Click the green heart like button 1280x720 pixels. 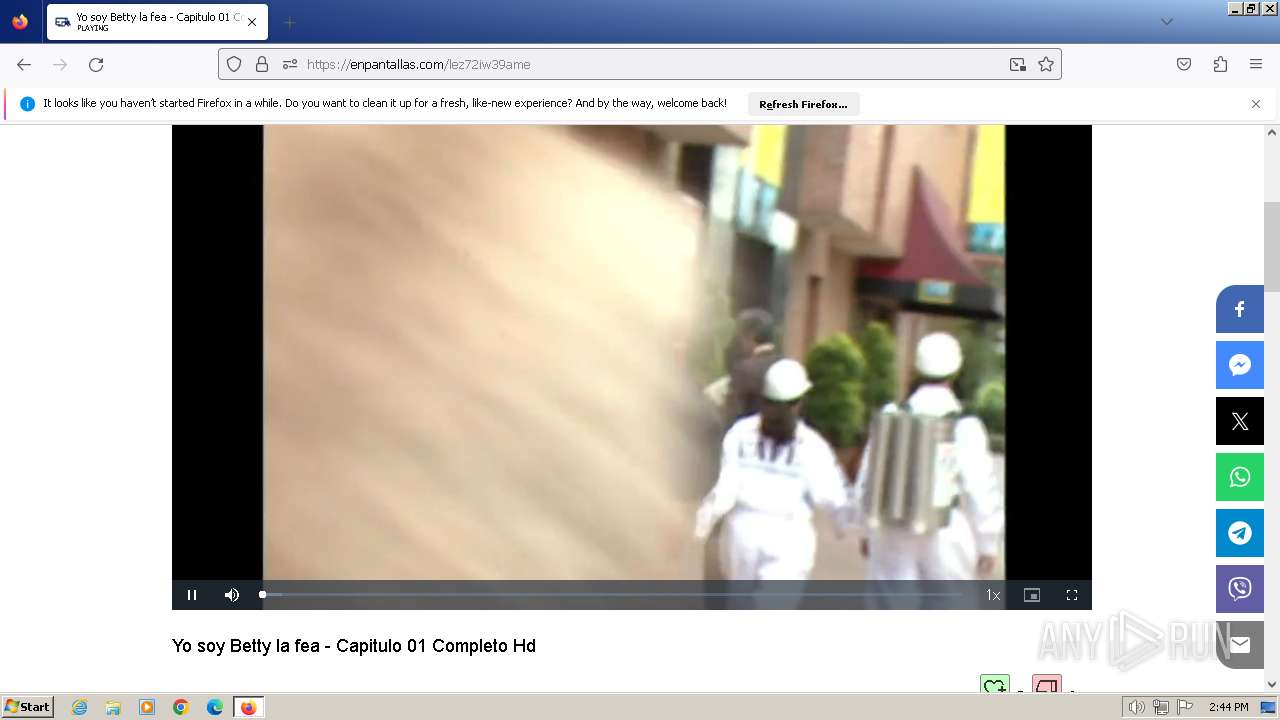coord(995,685)
